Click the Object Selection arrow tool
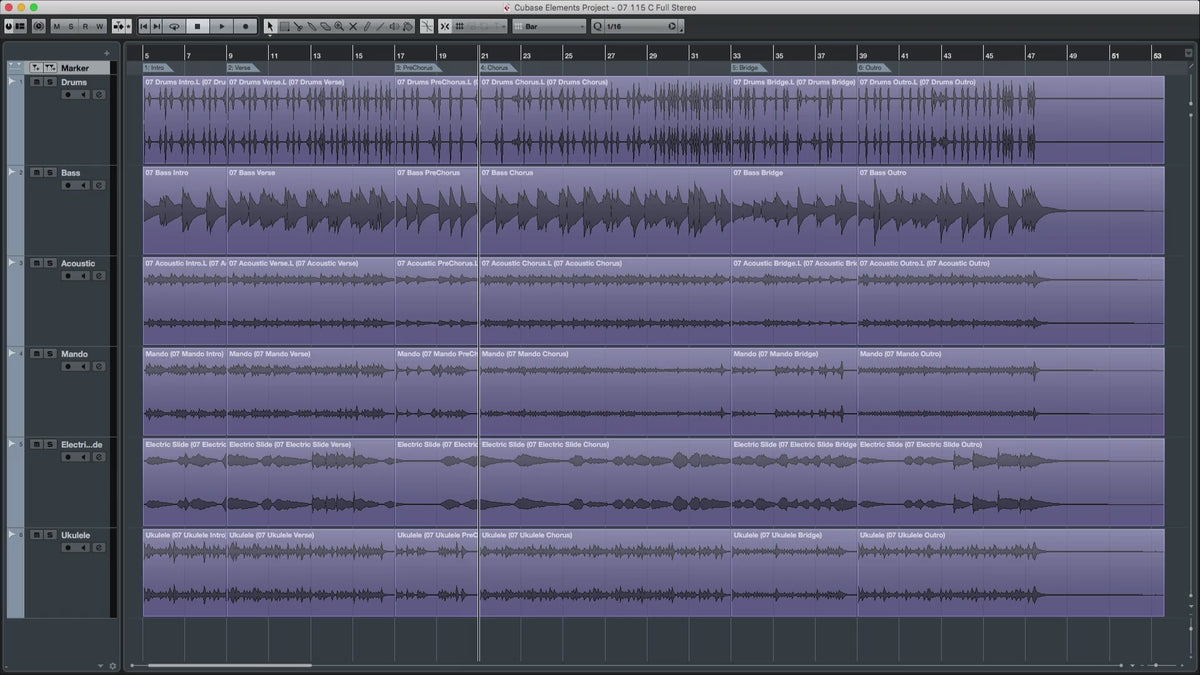 pos(270,26)
